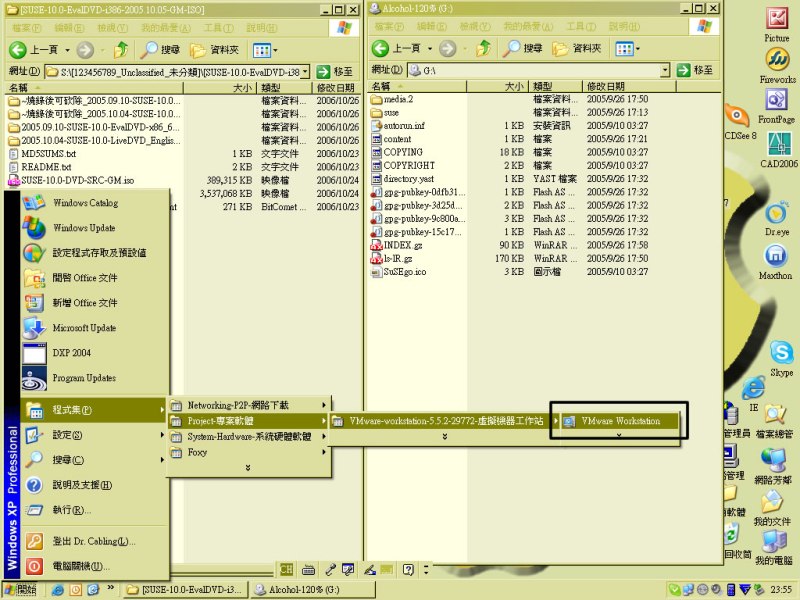Open 設定程式存取及預設值 in the Start menu
This screenshot has width=800, height=600.
click(95, 253)
